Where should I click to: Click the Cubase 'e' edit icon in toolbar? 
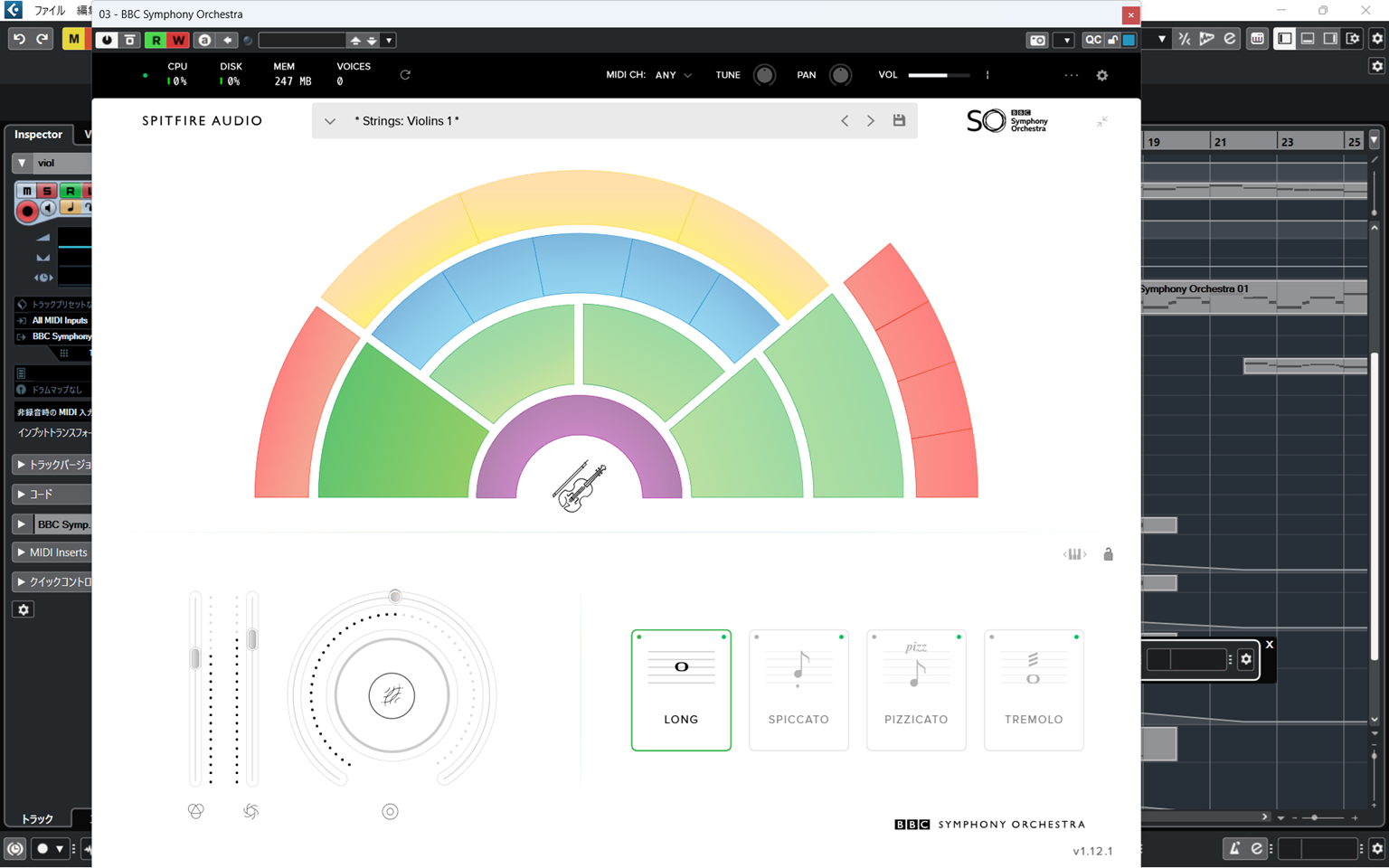click(1230, 39)
